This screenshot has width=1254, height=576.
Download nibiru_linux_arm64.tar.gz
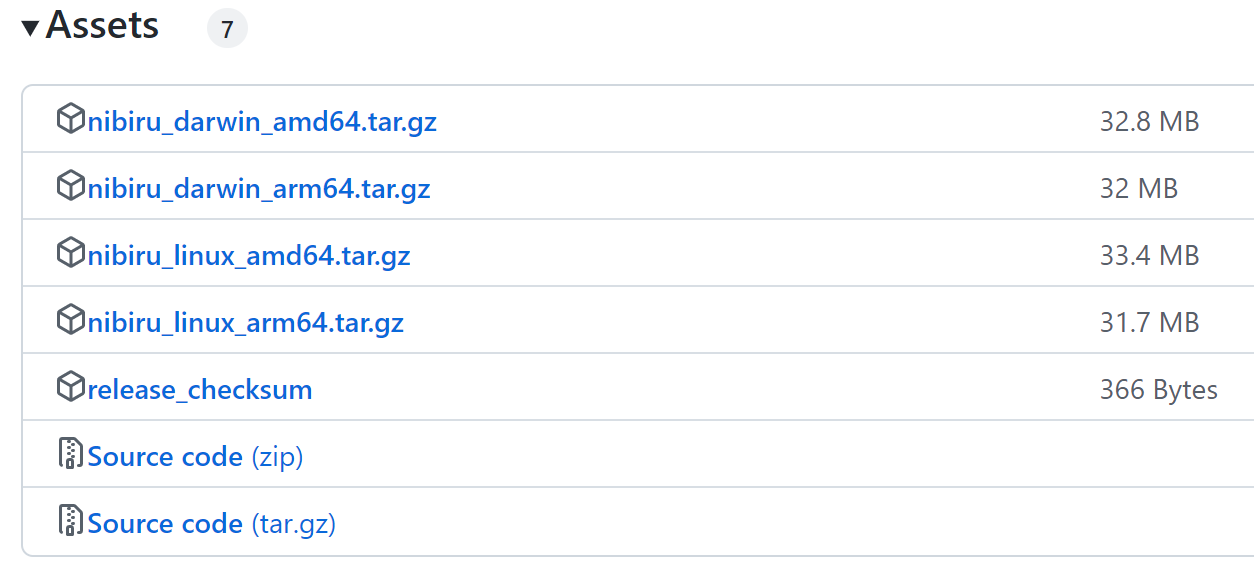coord(246,323)
